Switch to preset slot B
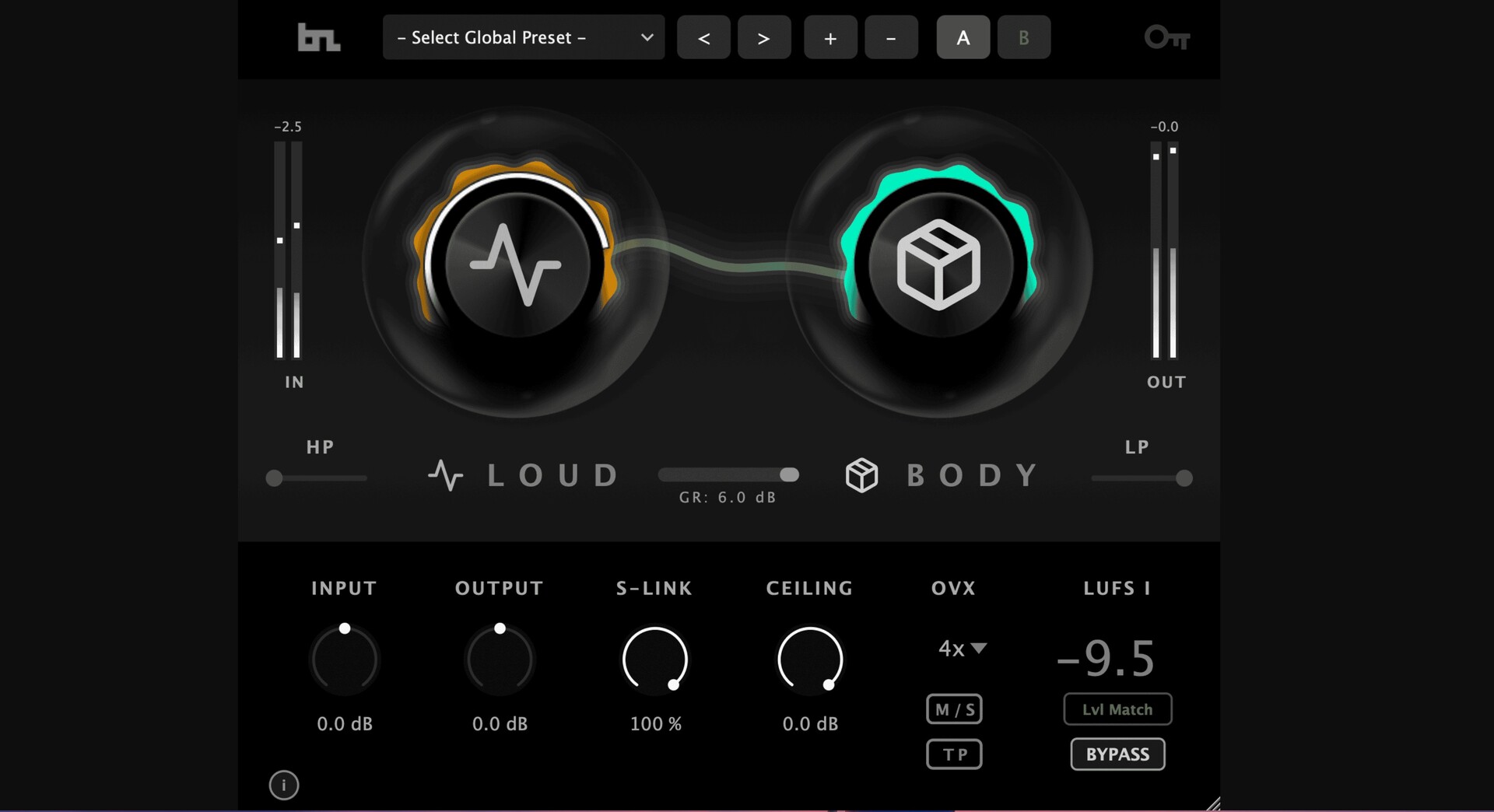Screen dimensions: 1494x812 [x=1024, y=37]
